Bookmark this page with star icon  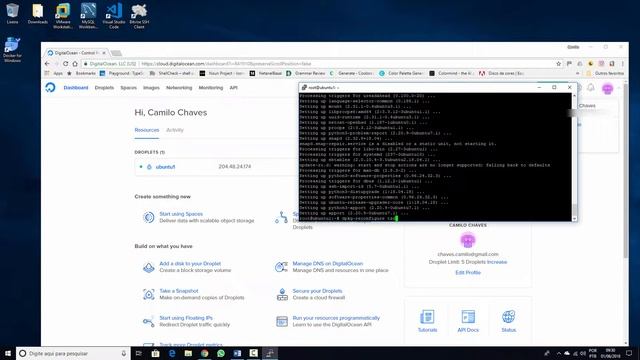point(558,64)
